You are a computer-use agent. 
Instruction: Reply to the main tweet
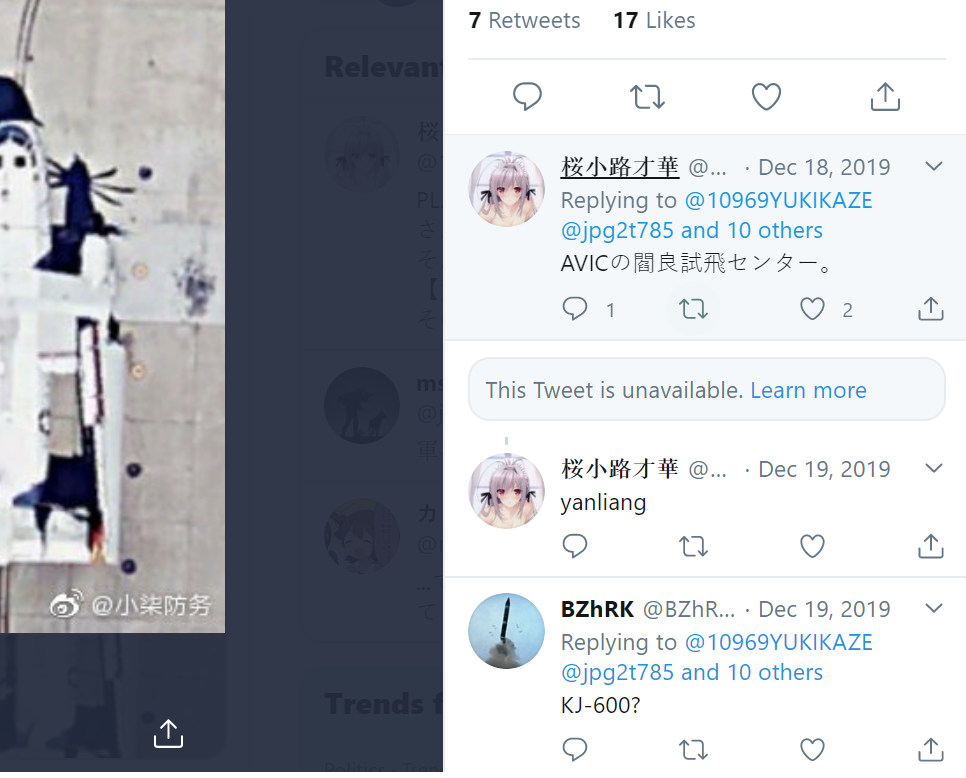click(x=527, y=97)
